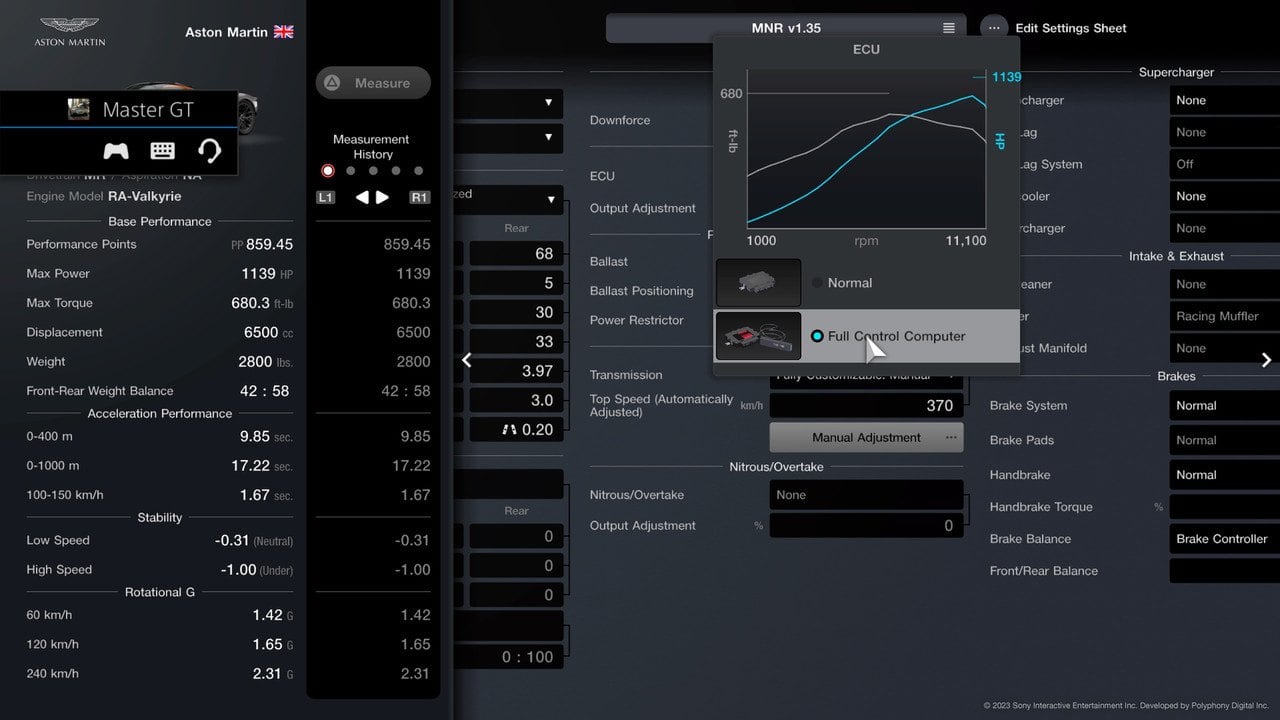The image size is (1280, 720).
Task: Select the first red measurement history dot
Action: point(328,171)
